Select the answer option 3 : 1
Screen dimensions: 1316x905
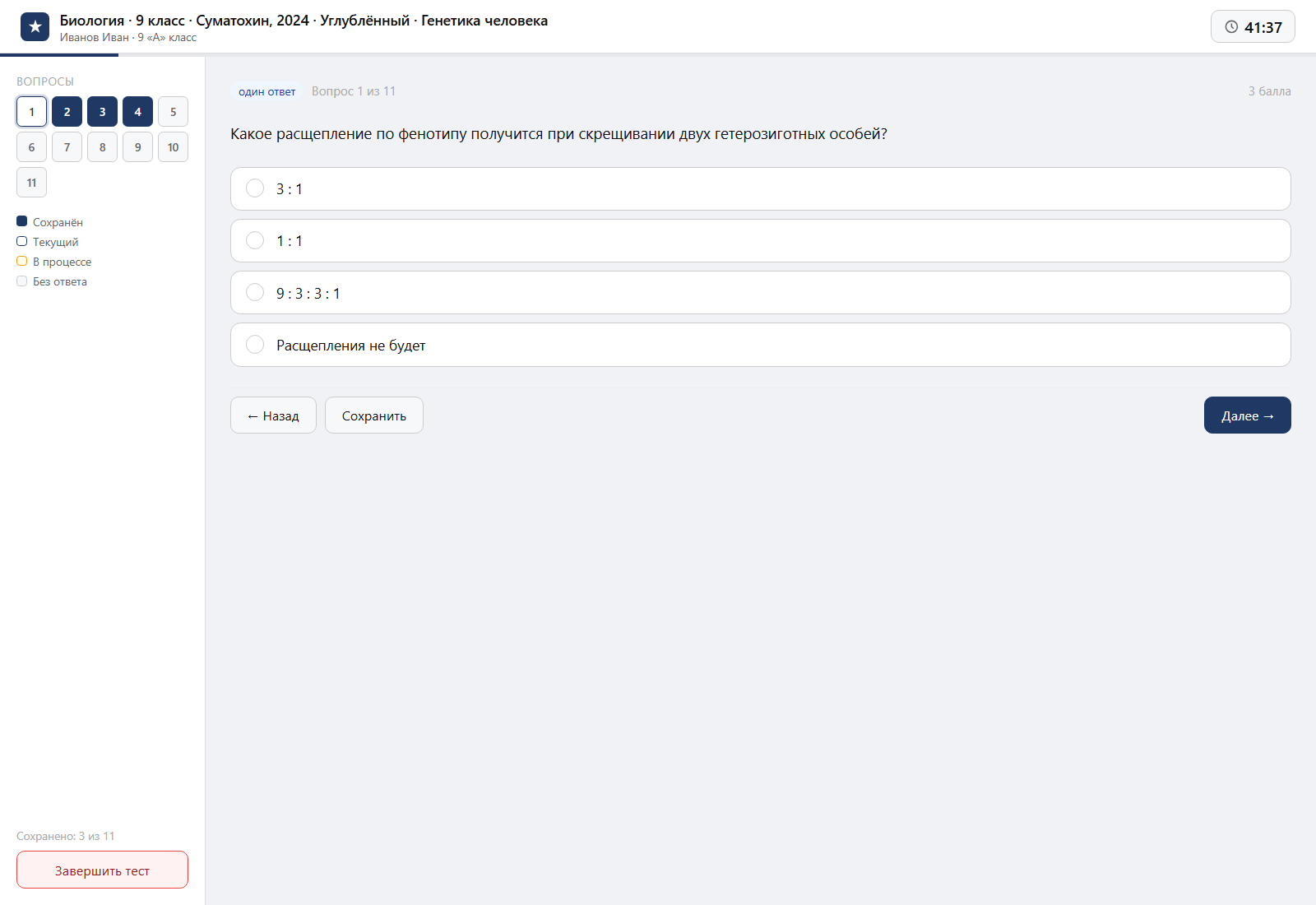coord(760,188)
